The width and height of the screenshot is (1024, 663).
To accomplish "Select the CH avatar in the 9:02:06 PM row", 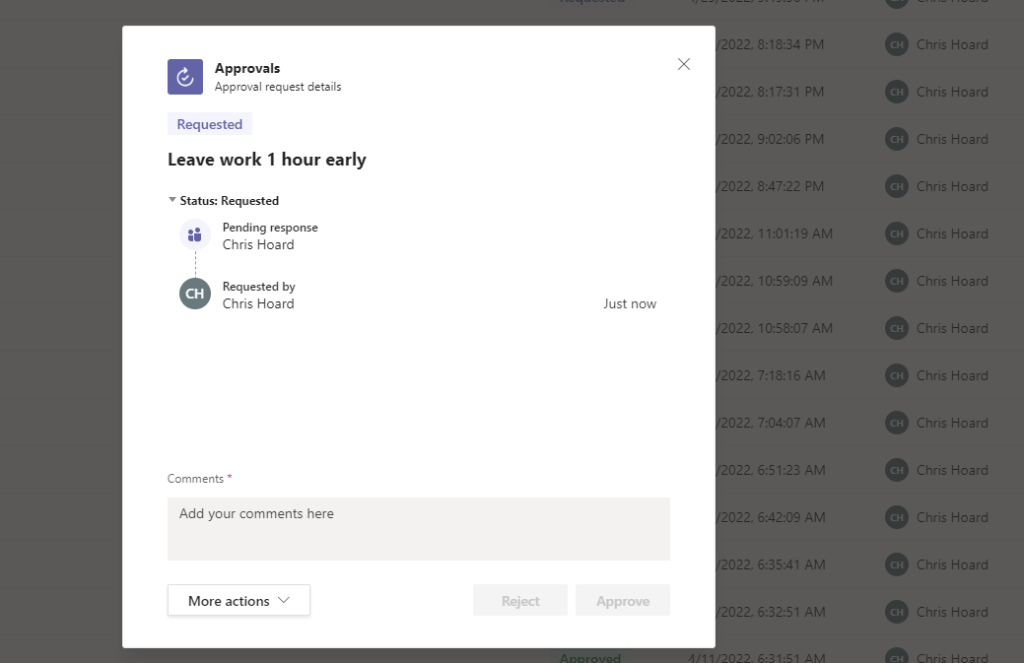I will tap(897, 139).
